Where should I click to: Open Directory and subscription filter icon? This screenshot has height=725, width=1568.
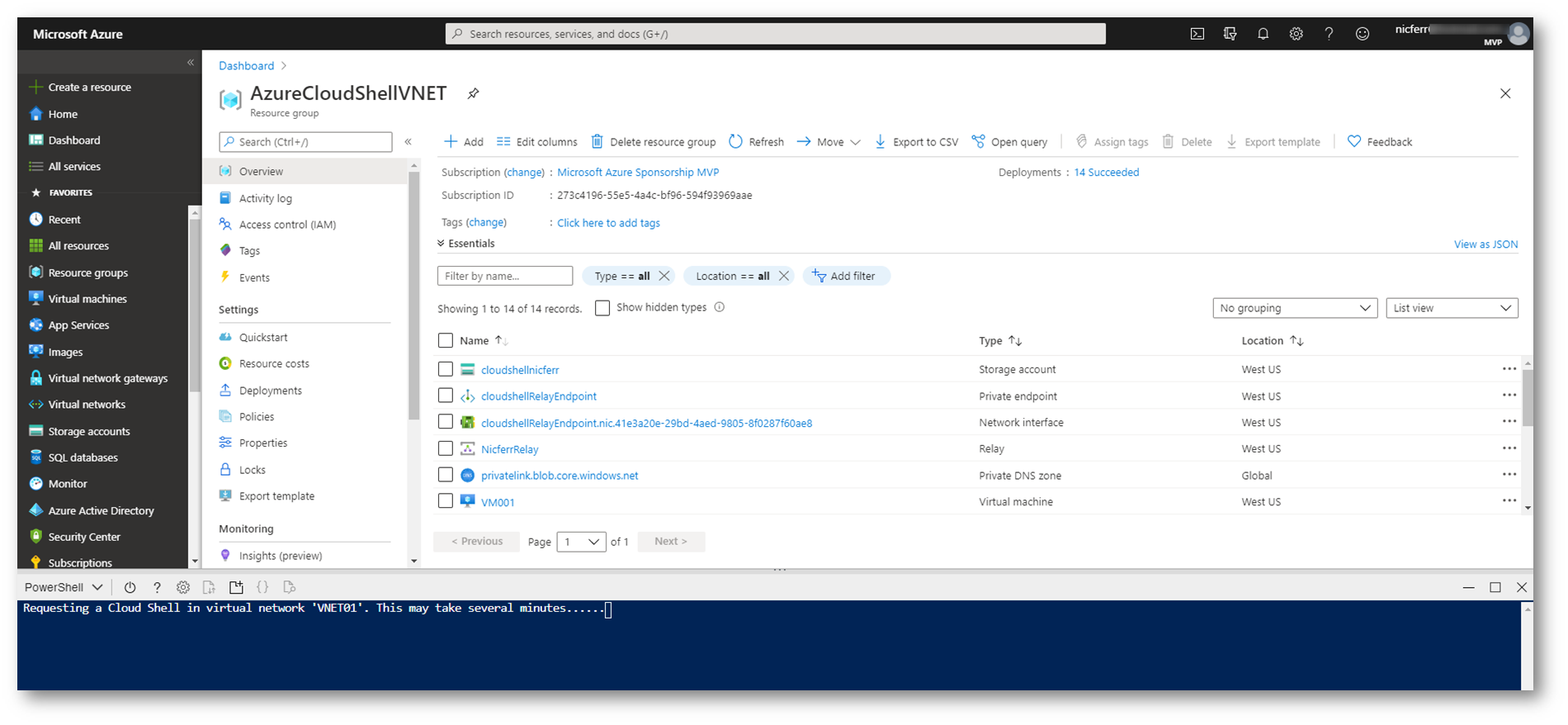click(1230, 34)
